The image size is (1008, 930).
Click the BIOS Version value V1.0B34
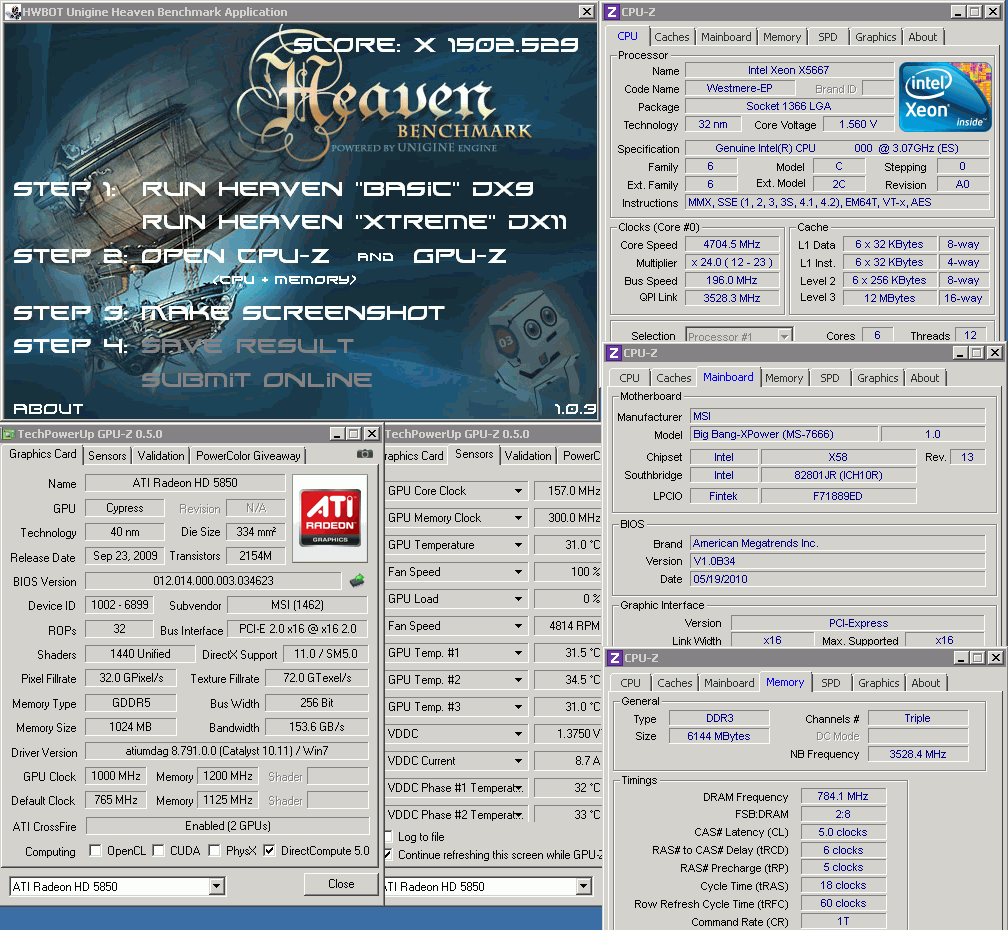click(x=838, y=561)
